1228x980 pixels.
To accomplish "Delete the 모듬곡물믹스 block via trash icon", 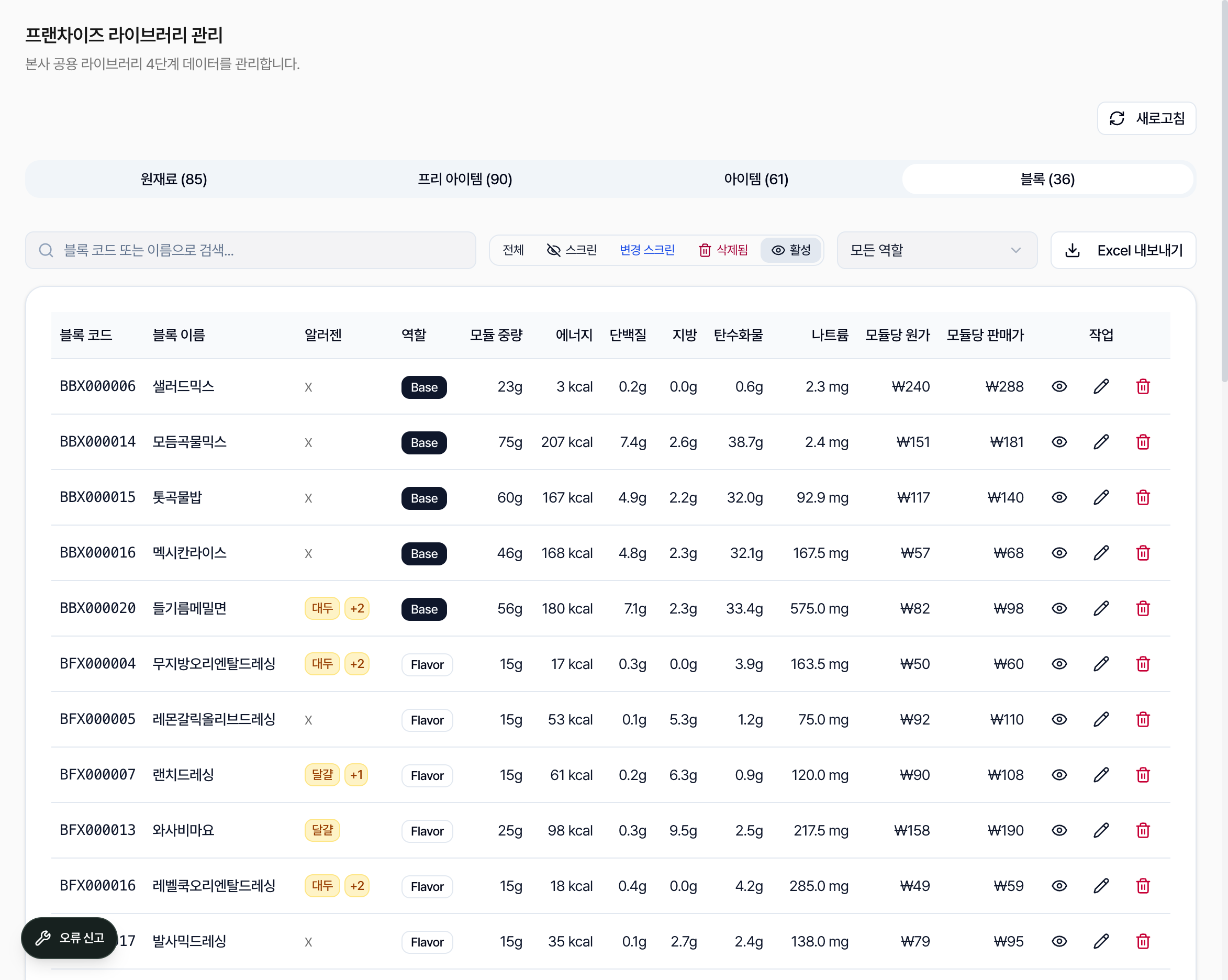I will 1143,442.
